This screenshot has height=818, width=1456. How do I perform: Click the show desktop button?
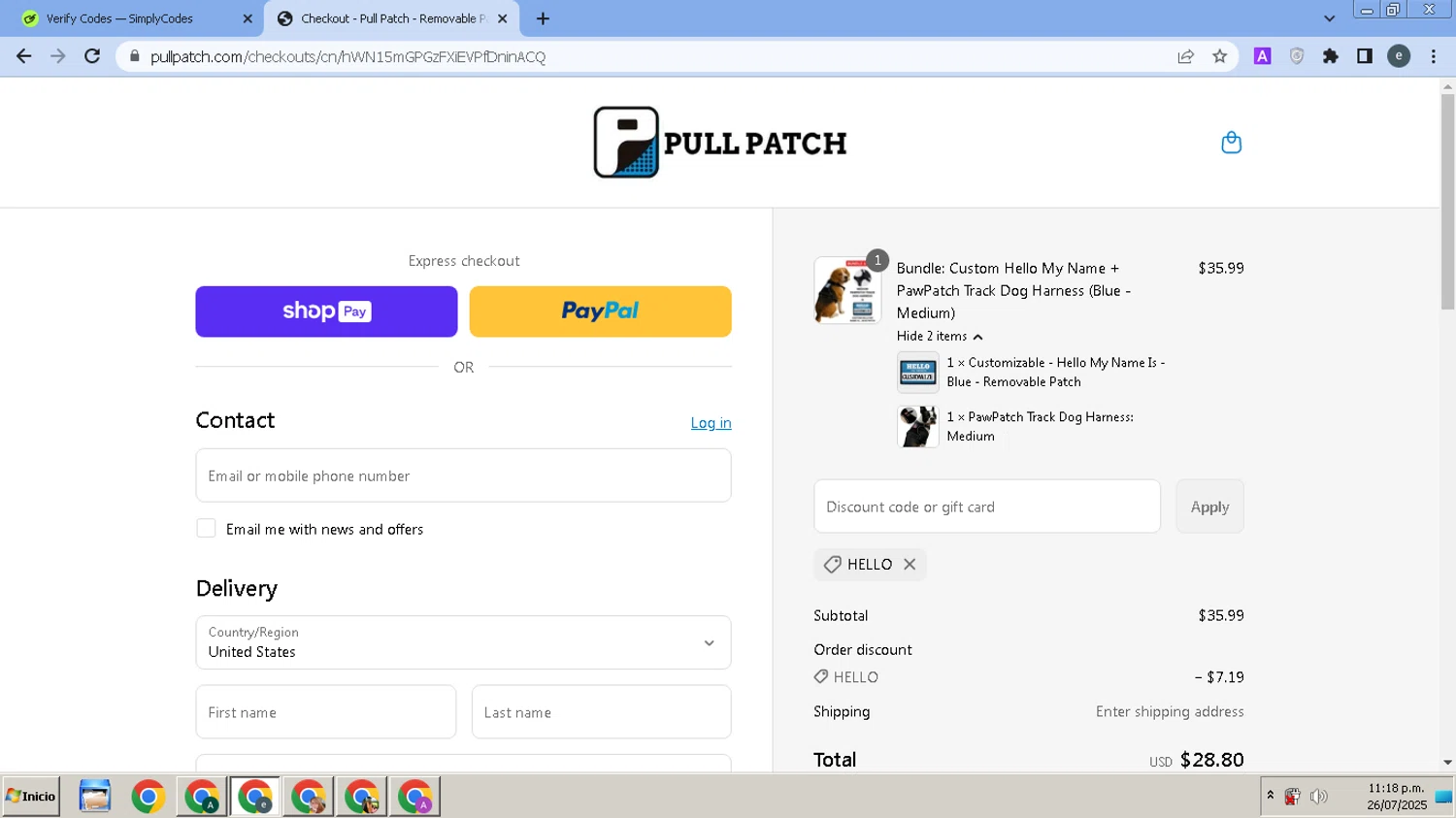(x=1444, y=797)
